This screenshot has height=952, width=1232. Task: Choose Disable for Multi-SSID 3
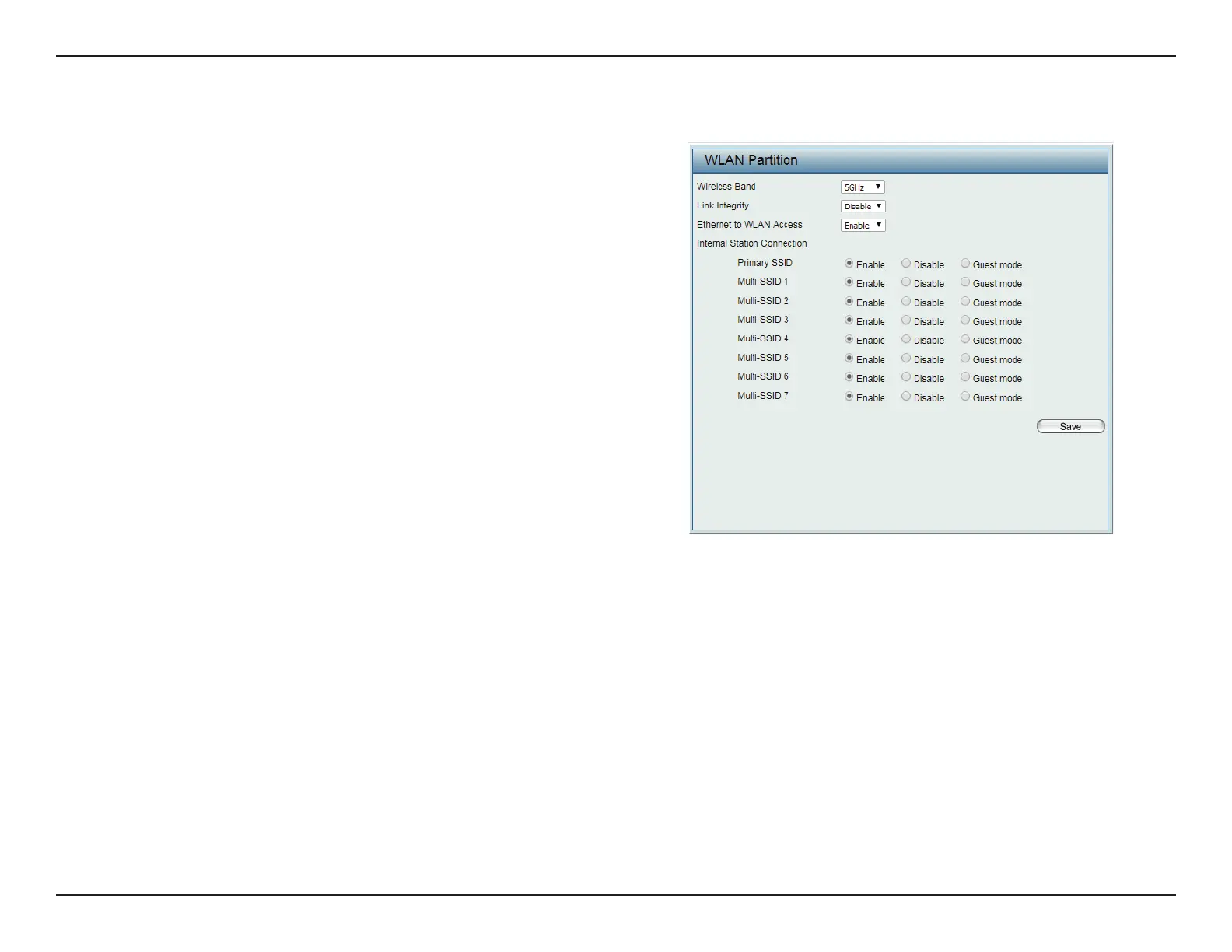[x=906, y=320]
